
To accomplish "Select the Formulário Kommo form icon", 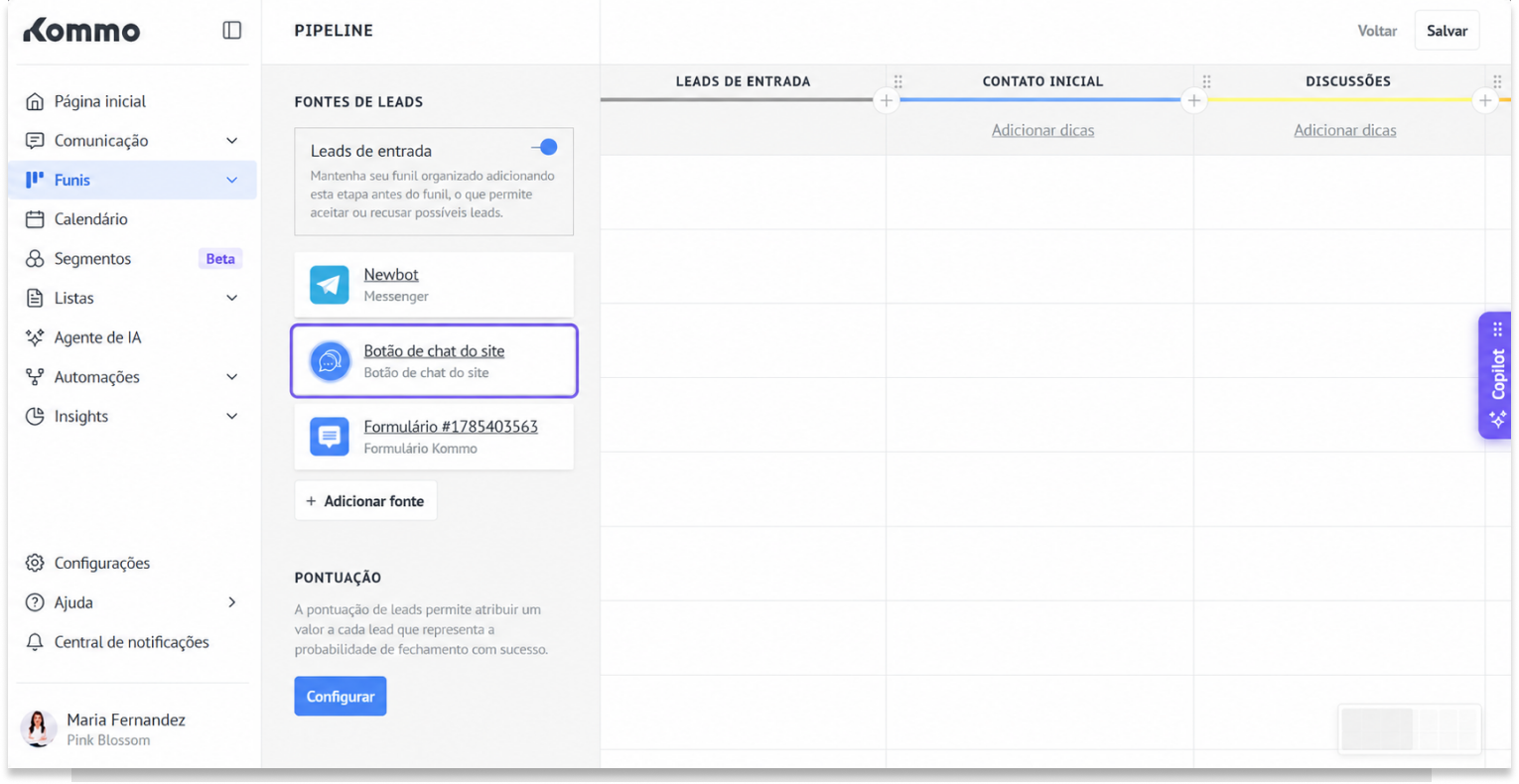I will [329, 437].
